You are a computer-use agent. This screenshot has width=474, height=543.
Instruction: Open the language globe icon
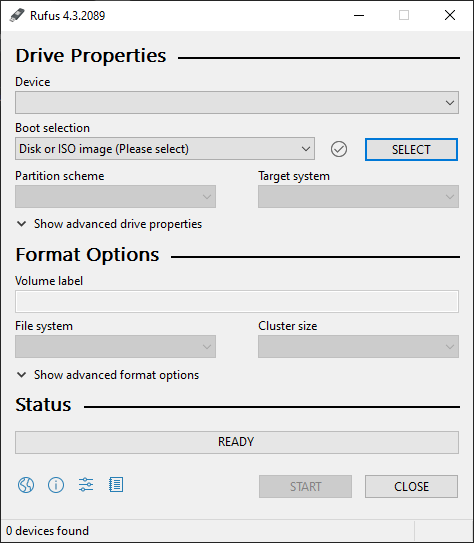[26, 485]
